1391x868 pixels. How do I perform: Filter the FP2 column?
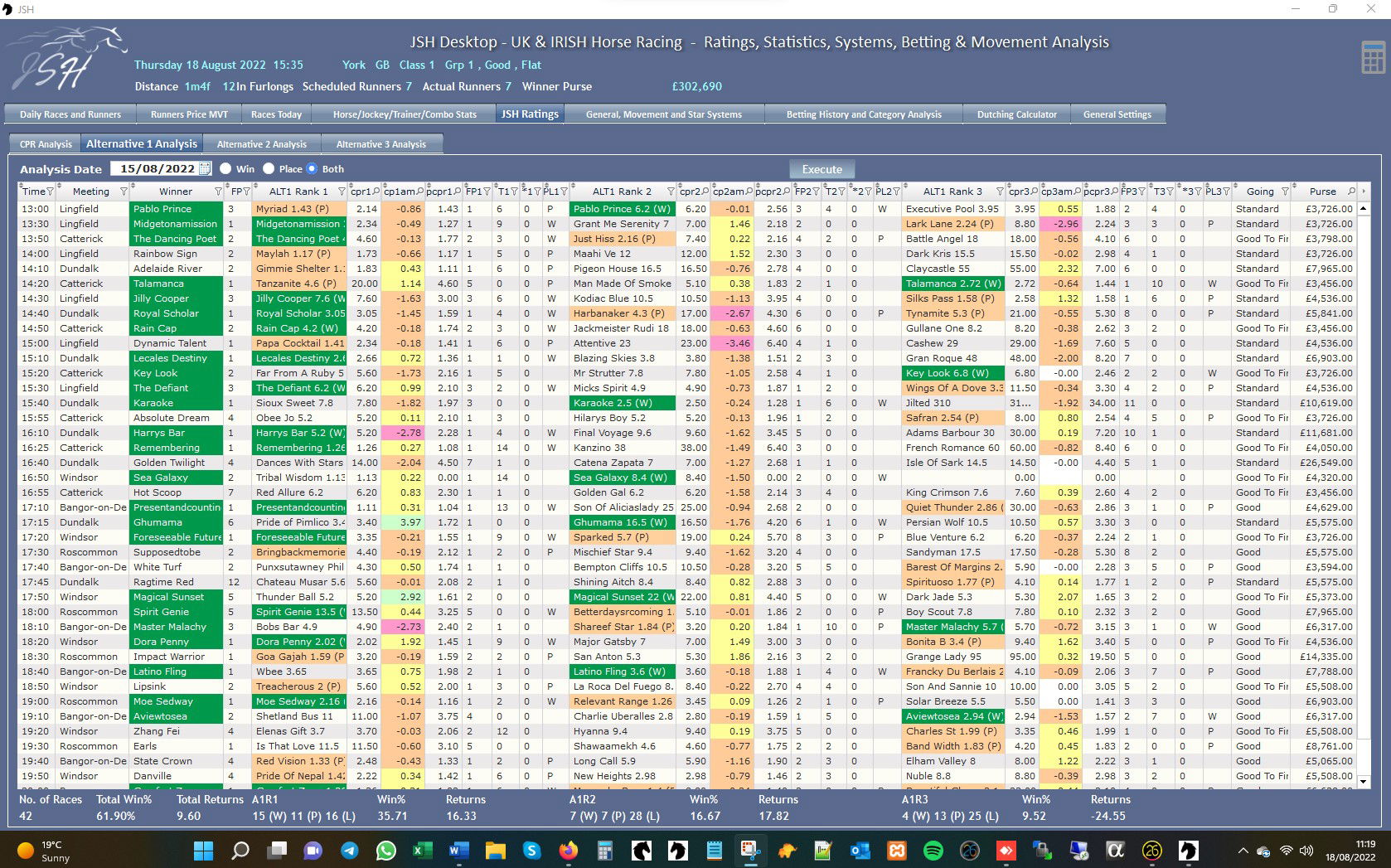(817, 192)
